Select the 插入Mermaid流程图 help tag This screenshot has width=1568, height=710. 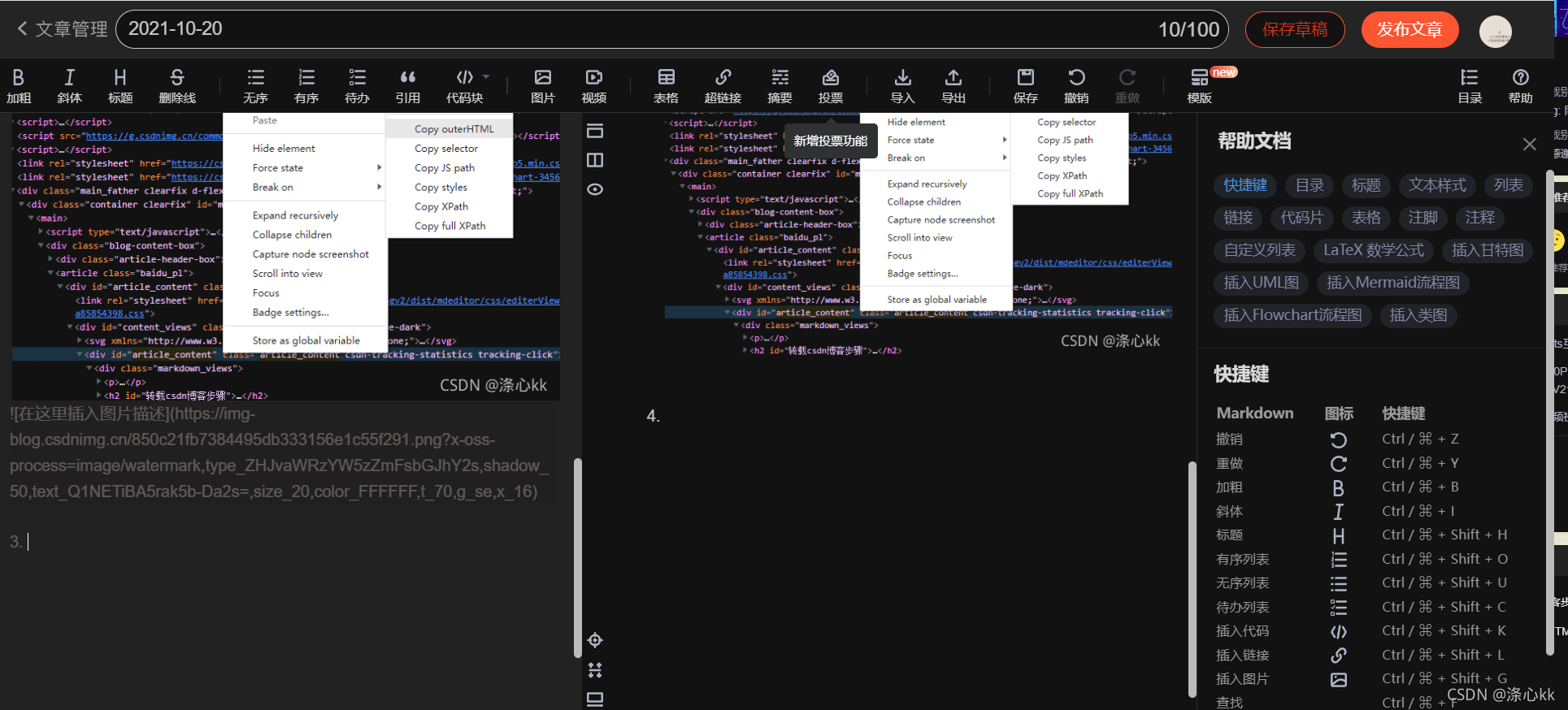1393,283
